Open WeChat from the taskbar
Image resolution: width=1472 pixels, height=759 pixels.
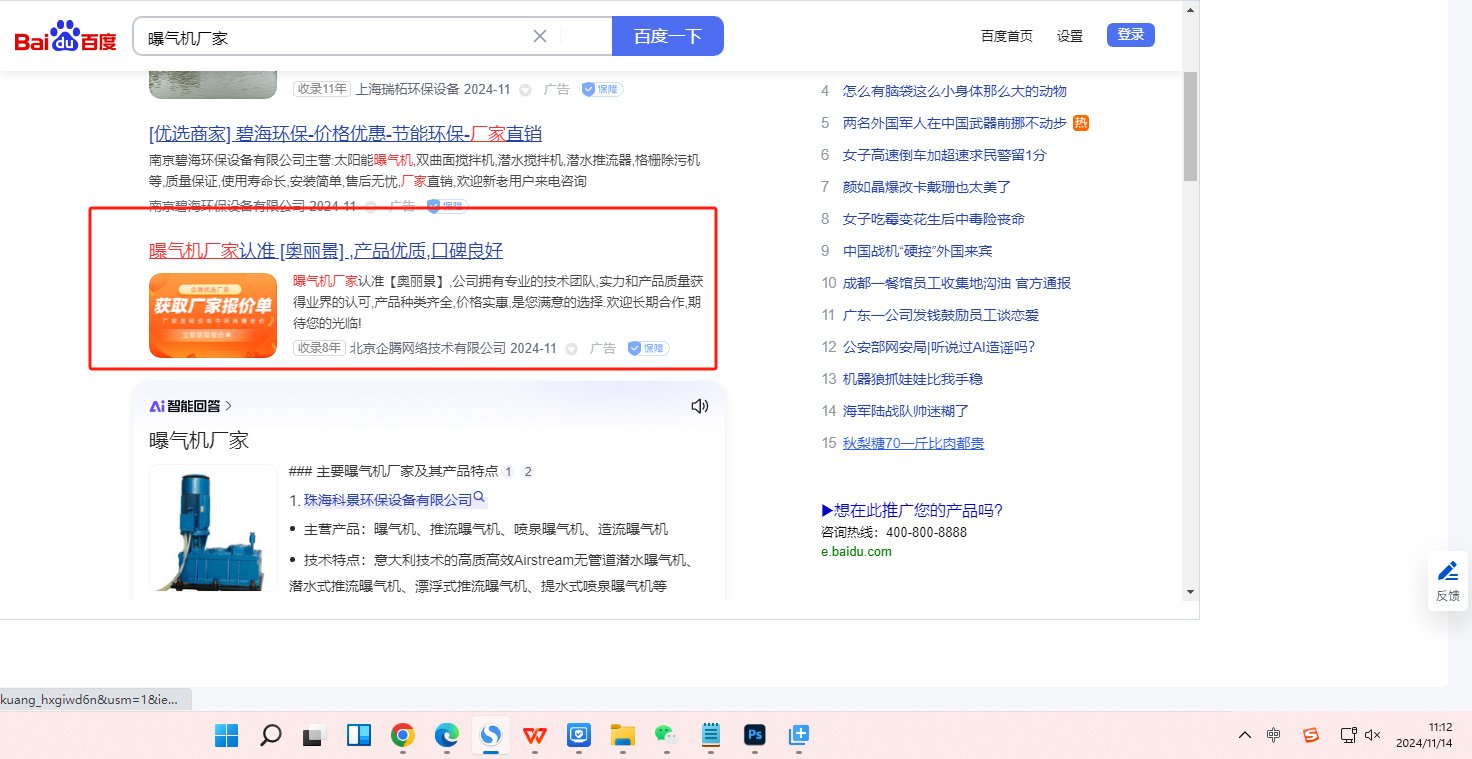tap(666, 736)
